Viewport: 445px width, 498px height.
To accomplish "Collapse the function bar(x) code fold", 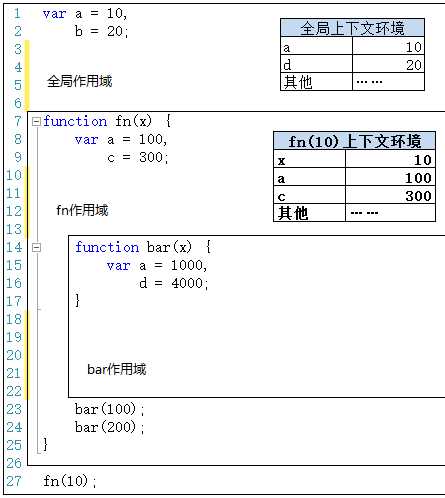I will [x=36, y=247].
